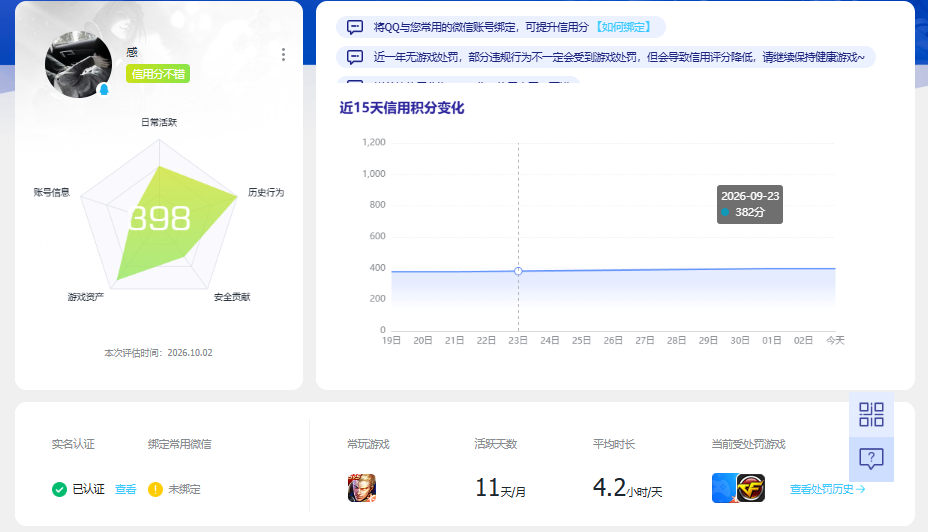Click the 安全贡献 radar label

(232, 297)
